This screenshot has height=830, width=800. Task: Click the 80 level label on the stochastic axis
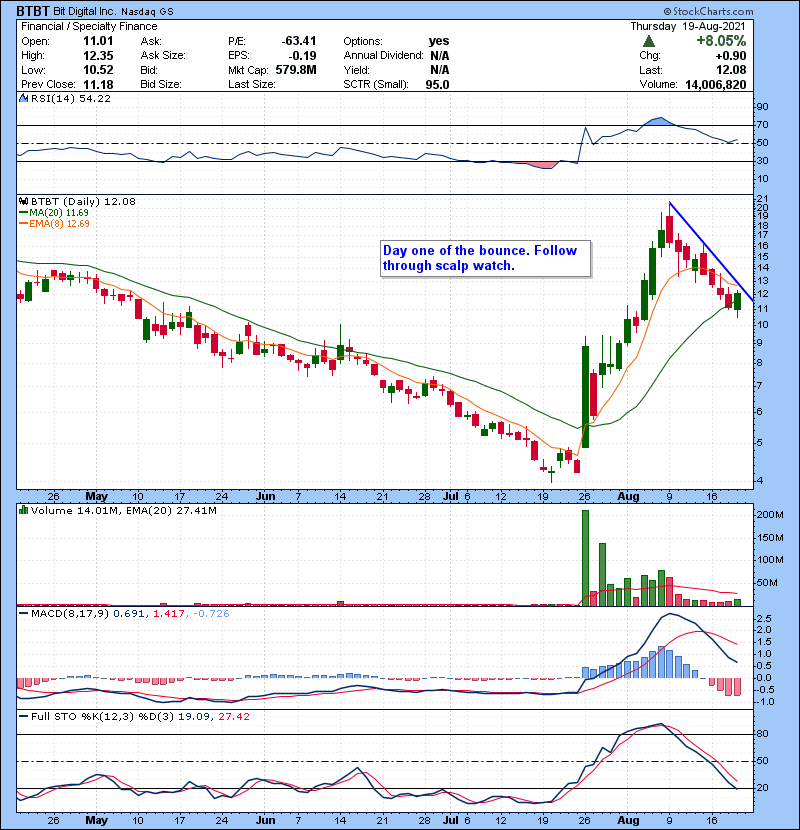(x=763, y=734)
